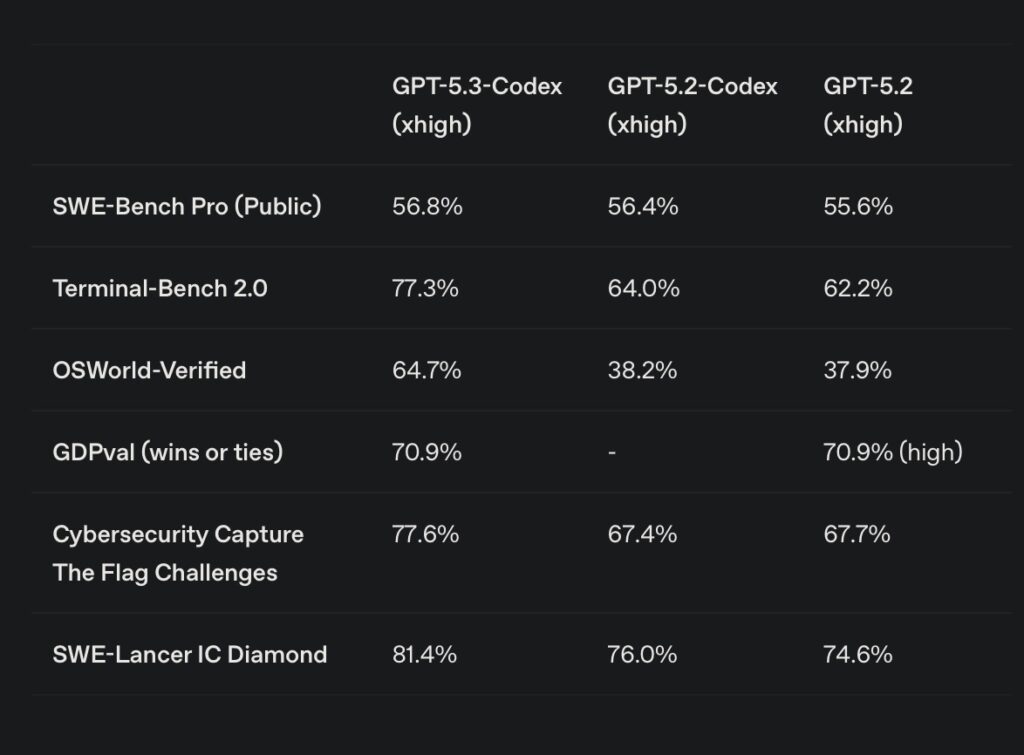
Task: Click the 62.2% Terminal-Bench score
Action: pos(858,288)
